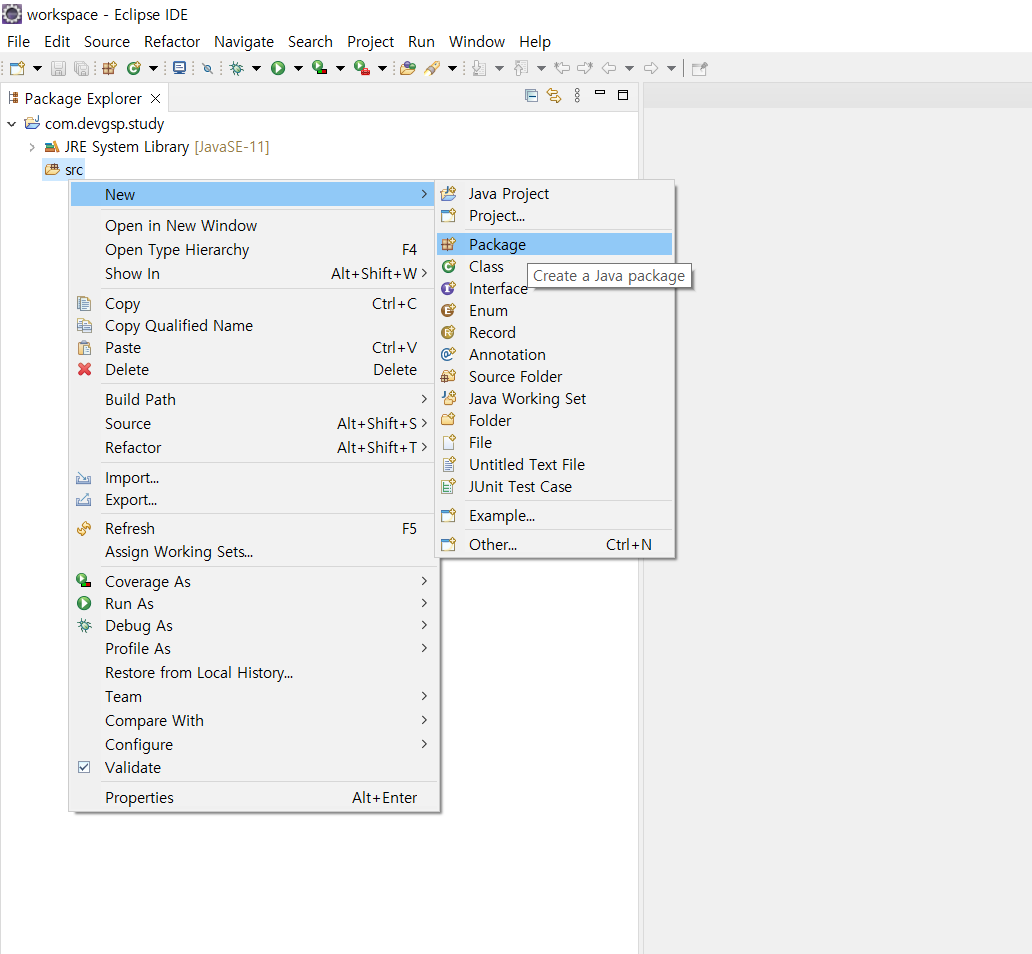This screenshot has height=954, width=1032.
Task: Click the Run Last Tool icon
Action: point(362,68)
